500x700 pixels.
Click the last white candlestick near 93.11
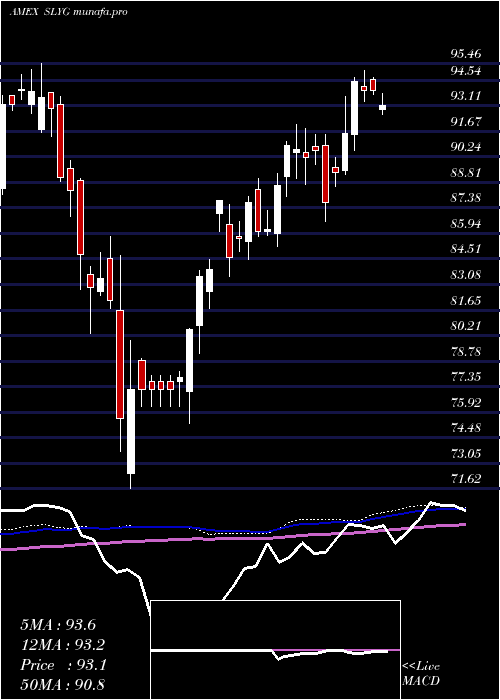click(x=383, y=107)
